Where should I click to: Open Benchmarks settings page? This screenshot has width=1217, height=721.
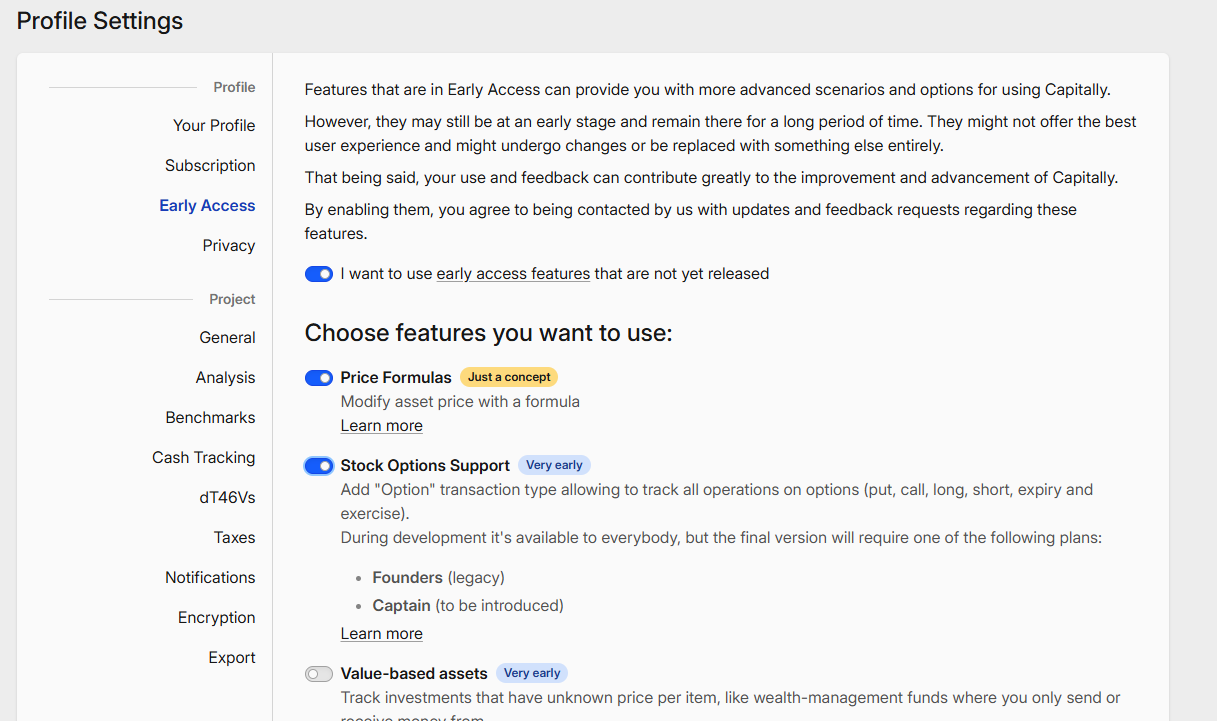(210, 417)
